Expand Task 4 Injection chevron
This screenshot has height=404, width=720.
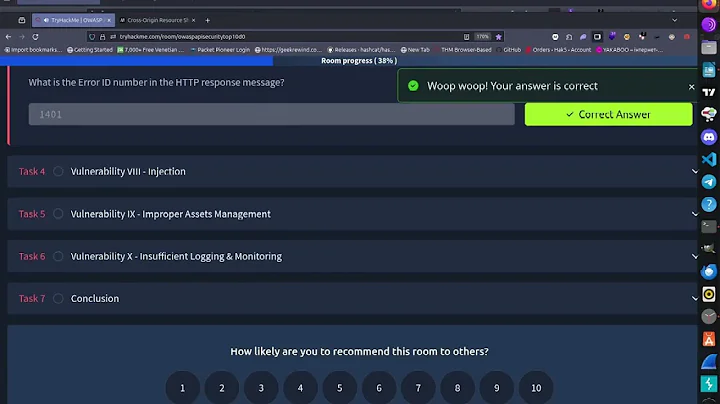click(694, 171)
